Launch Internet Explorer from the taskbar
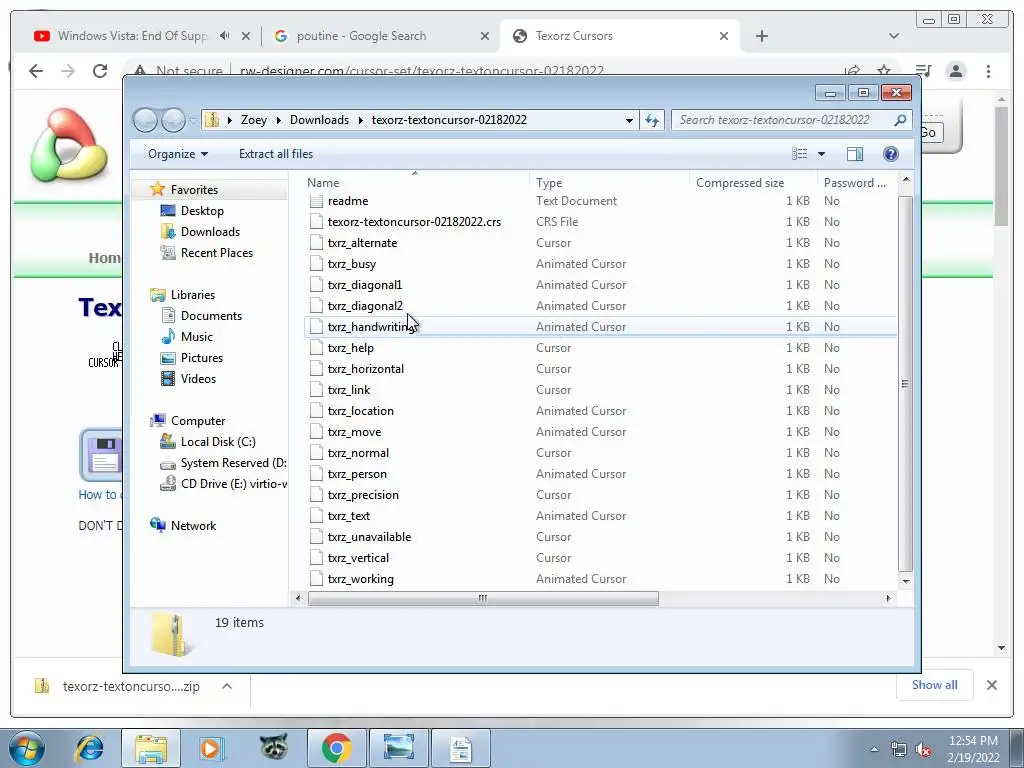This screenshot has width=1024, height=768. point(89,748)
